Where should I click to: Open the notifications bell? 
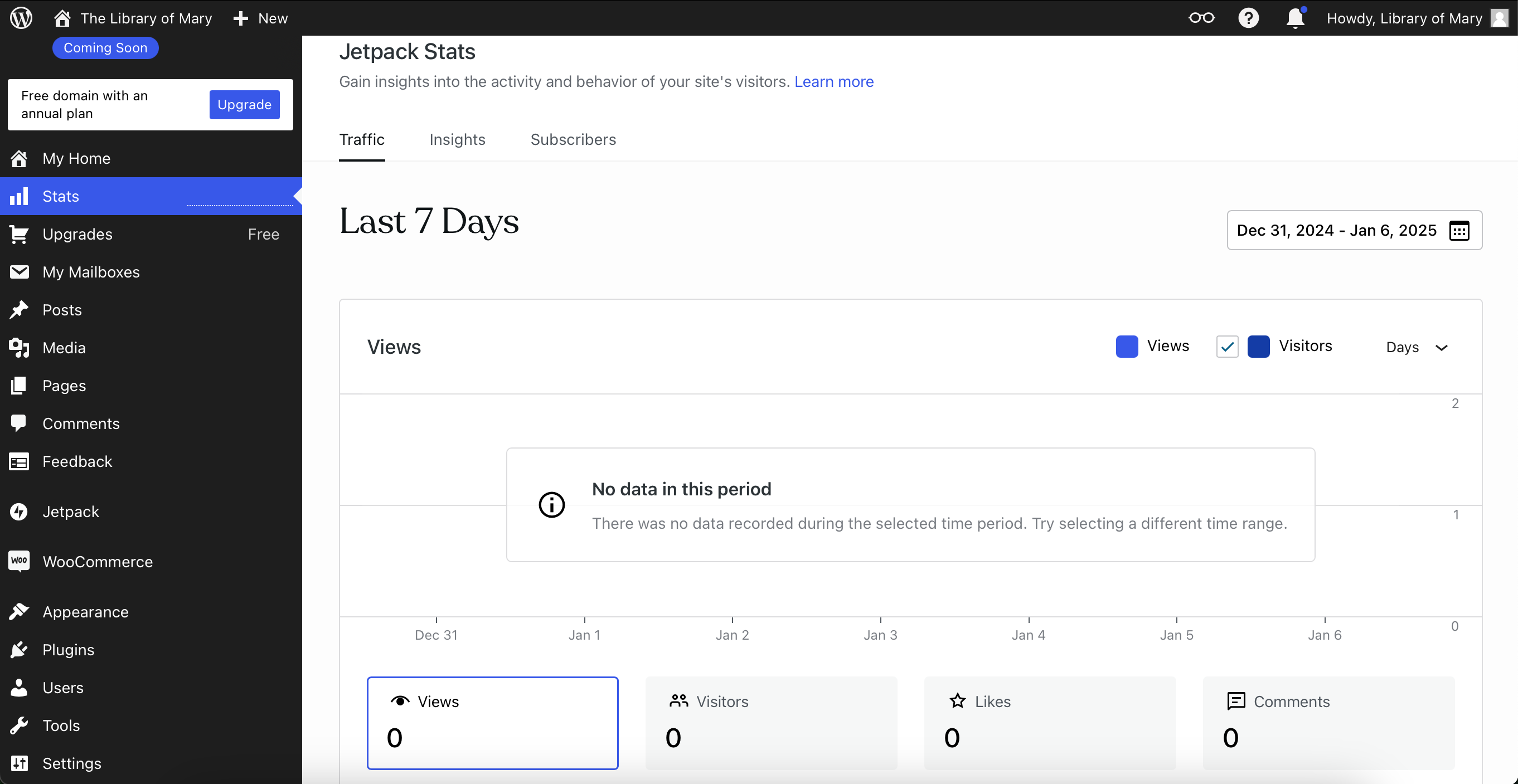pos(1294,18)
